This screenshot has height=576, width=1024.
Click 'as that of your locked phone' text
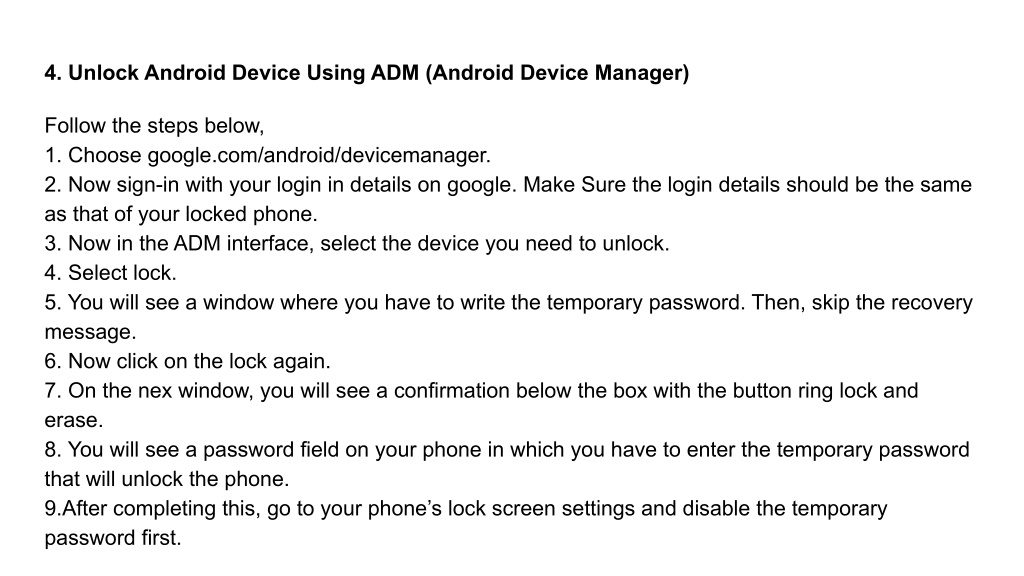[x=181, y=214]
